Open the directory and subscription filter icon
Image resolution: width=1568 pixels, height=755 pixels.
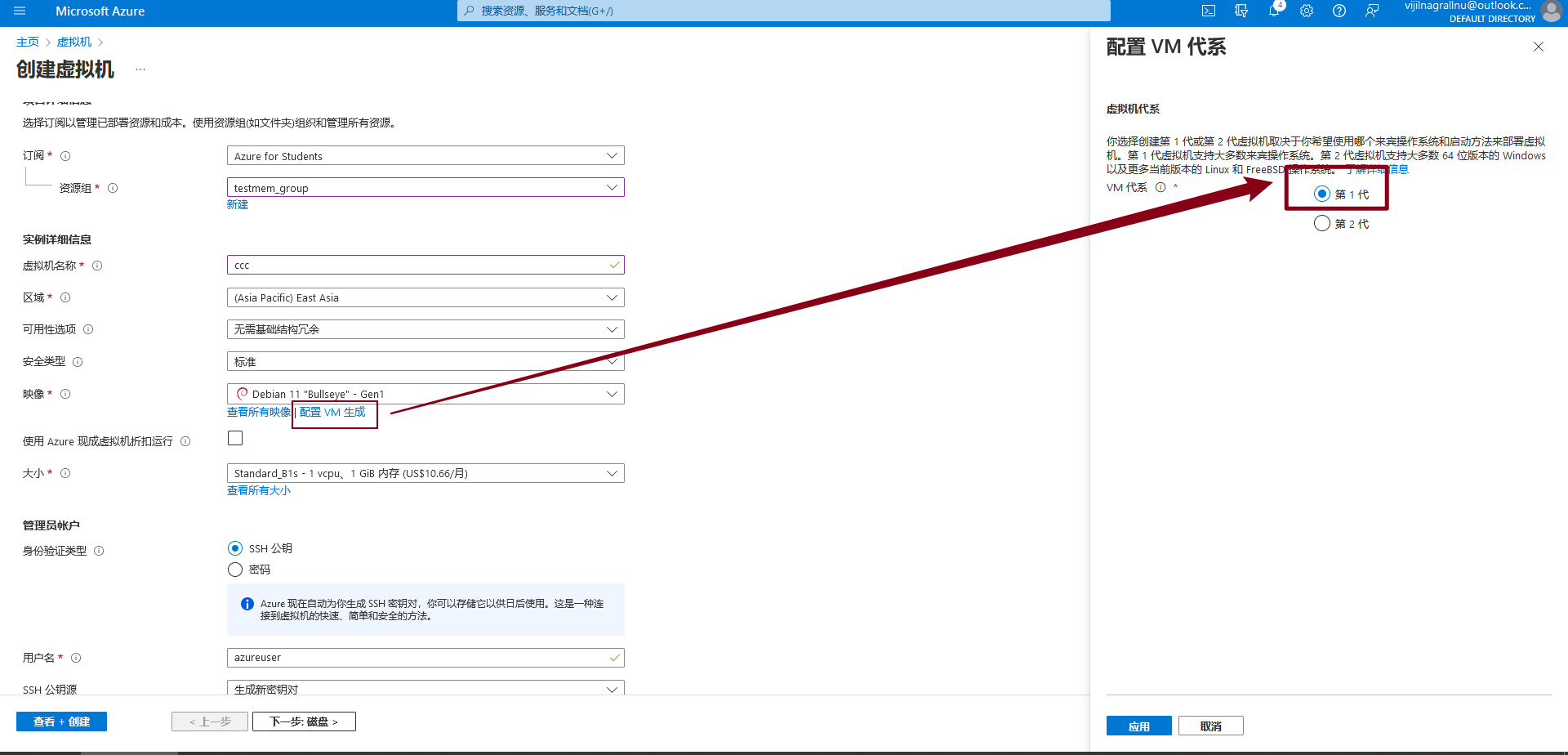(1241, 11)
